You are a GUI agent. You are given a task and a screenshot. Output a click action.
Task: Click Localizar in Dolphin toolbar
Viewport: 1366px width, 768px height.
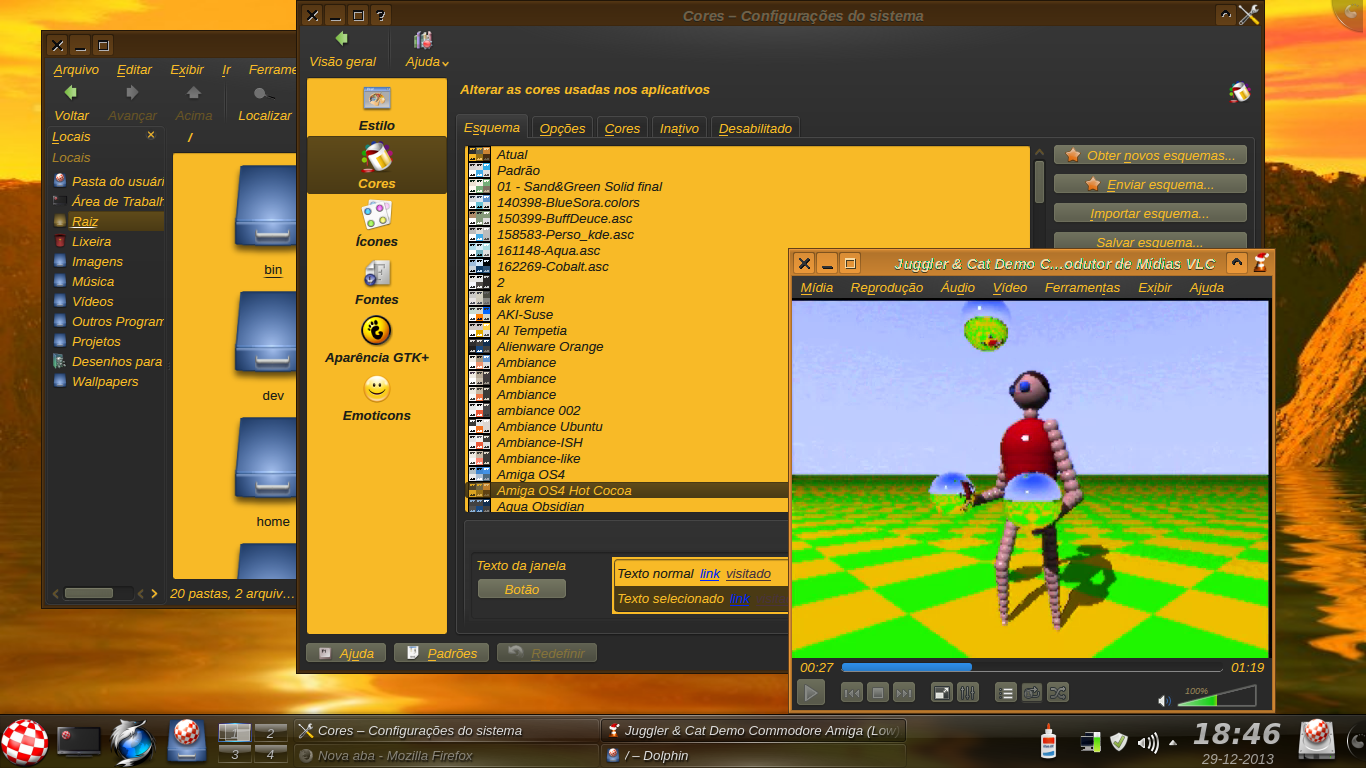[264, 103]
